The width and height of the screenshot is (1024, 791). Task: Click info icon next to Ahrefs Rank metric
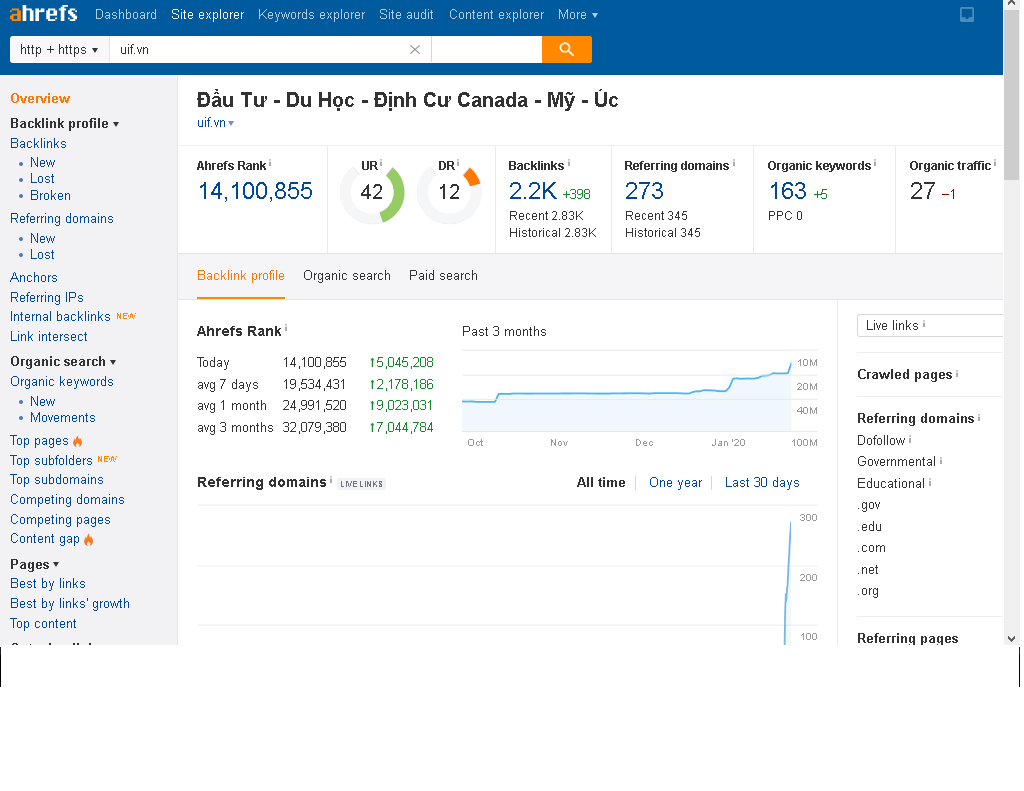[x=270, y=163]
